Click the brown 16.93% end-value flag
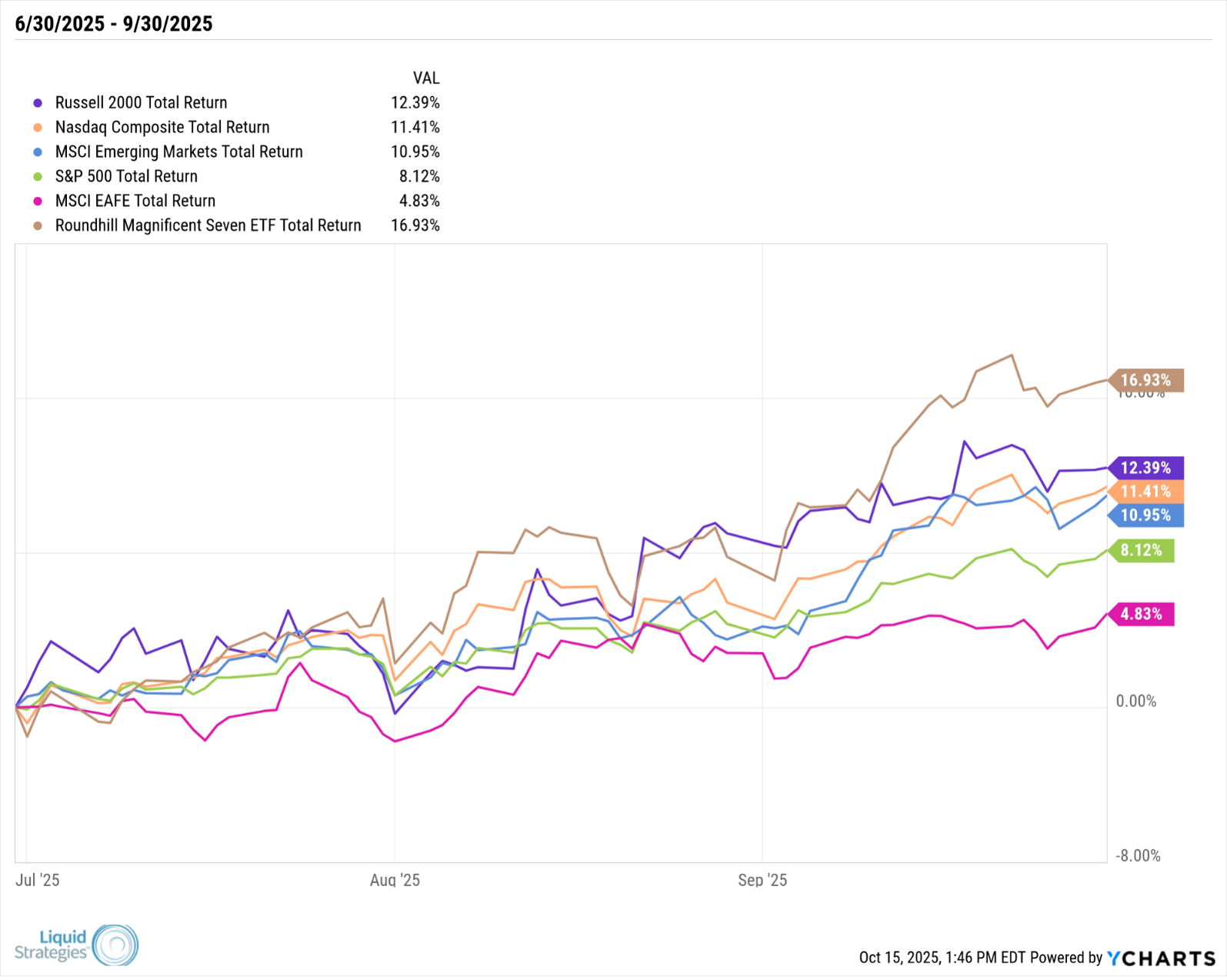The width and height of the screenshot is (1227, 980). click(1146, 380)
